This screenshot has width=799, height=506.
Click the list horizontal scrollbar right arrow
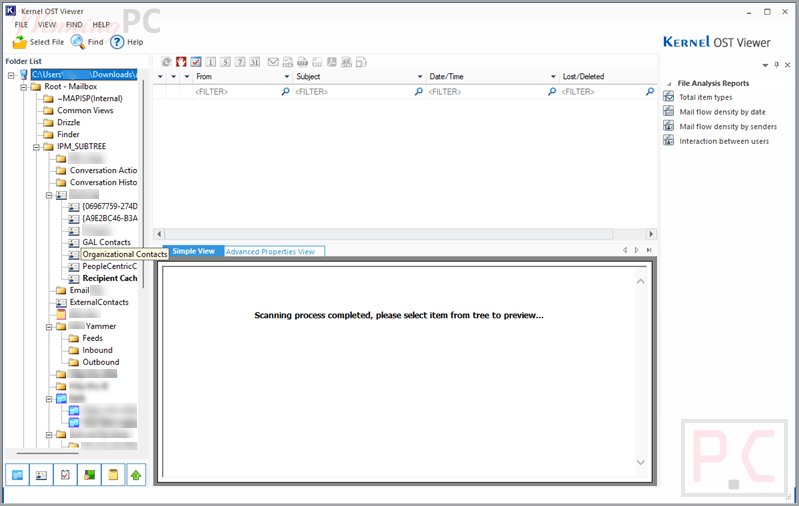pos(651,234)
